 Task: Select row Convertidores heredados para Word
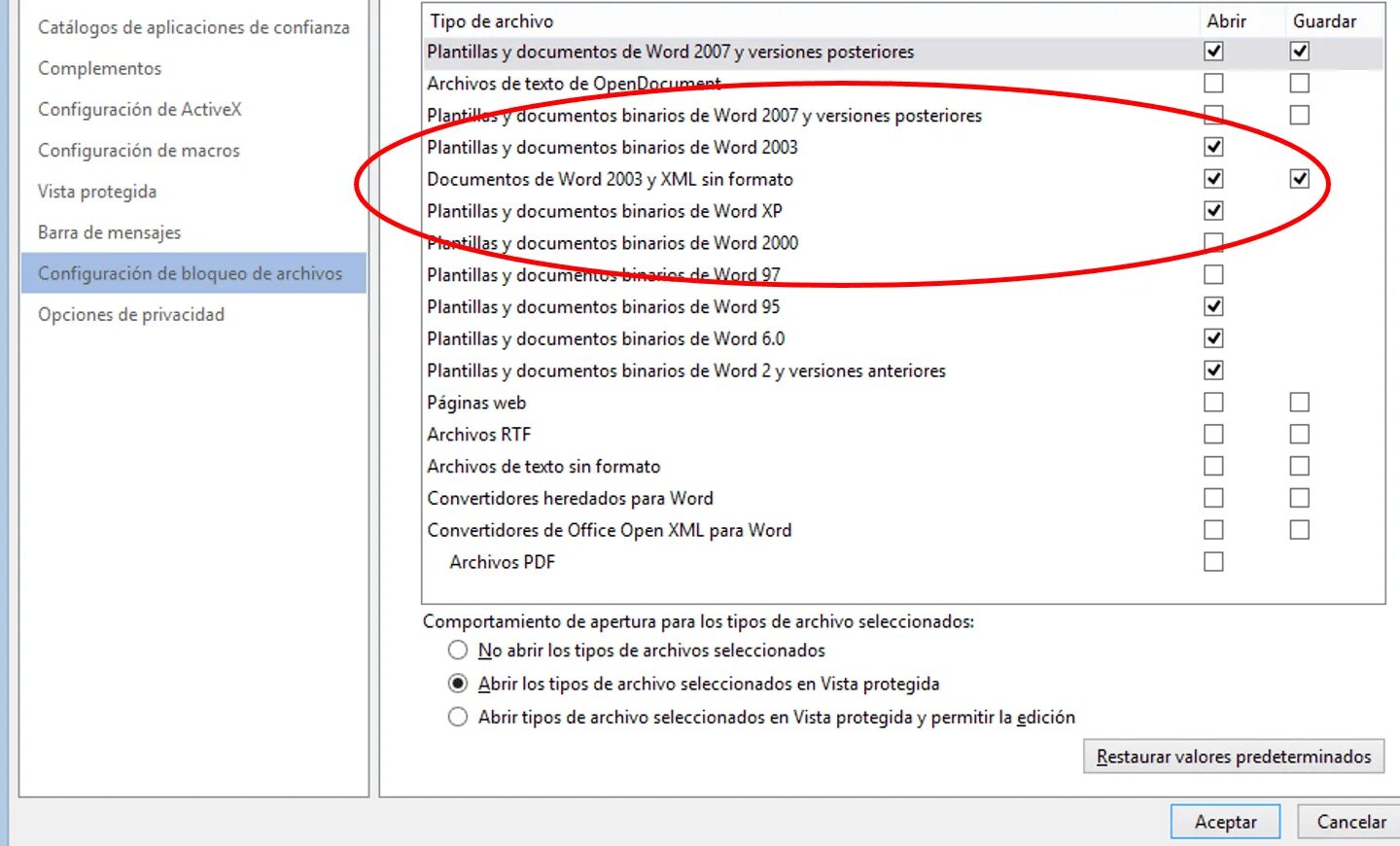(570, 498)
